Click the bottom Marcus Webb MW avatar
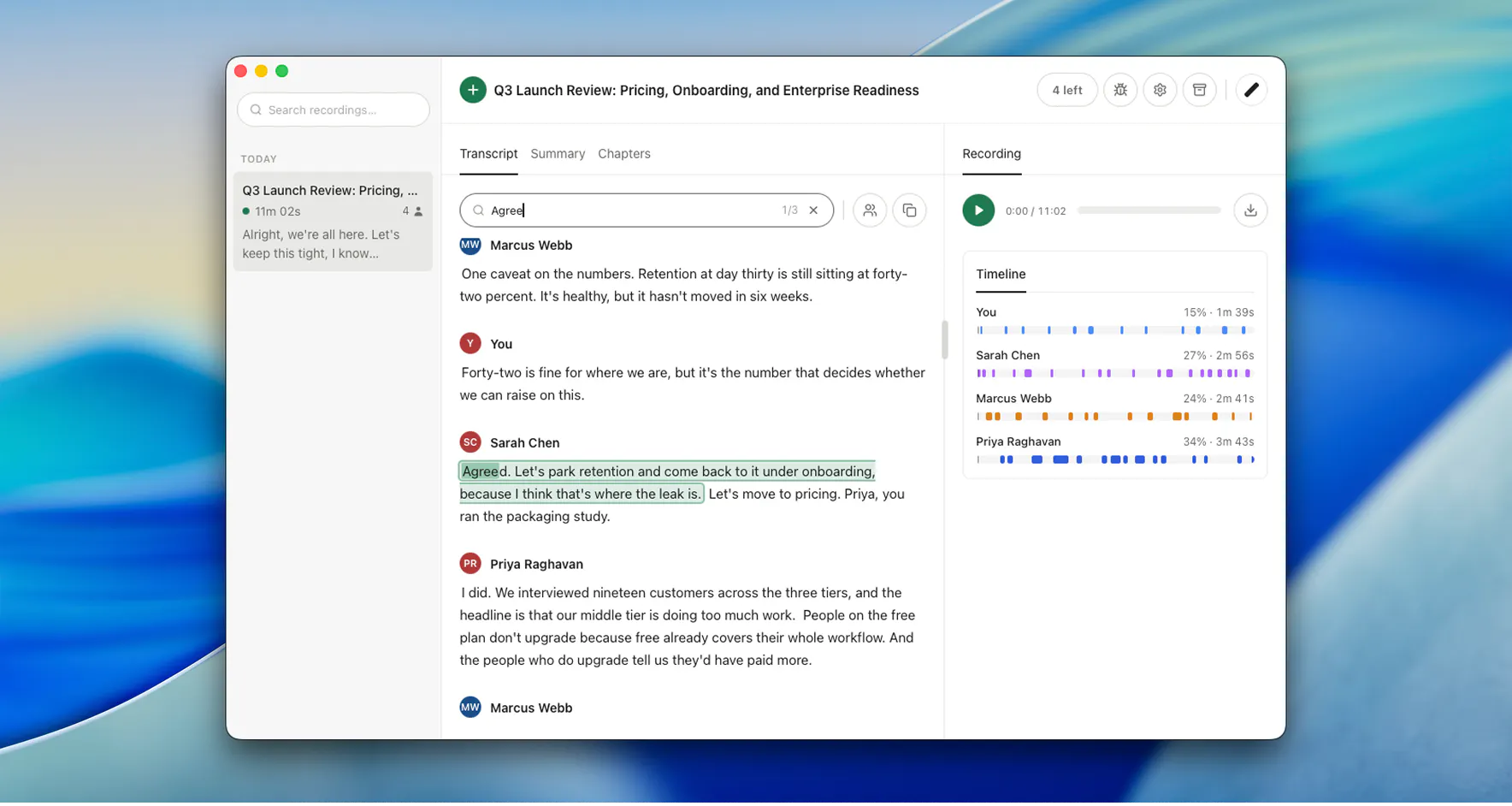The image size is (1512, 806). coord(470,707)
